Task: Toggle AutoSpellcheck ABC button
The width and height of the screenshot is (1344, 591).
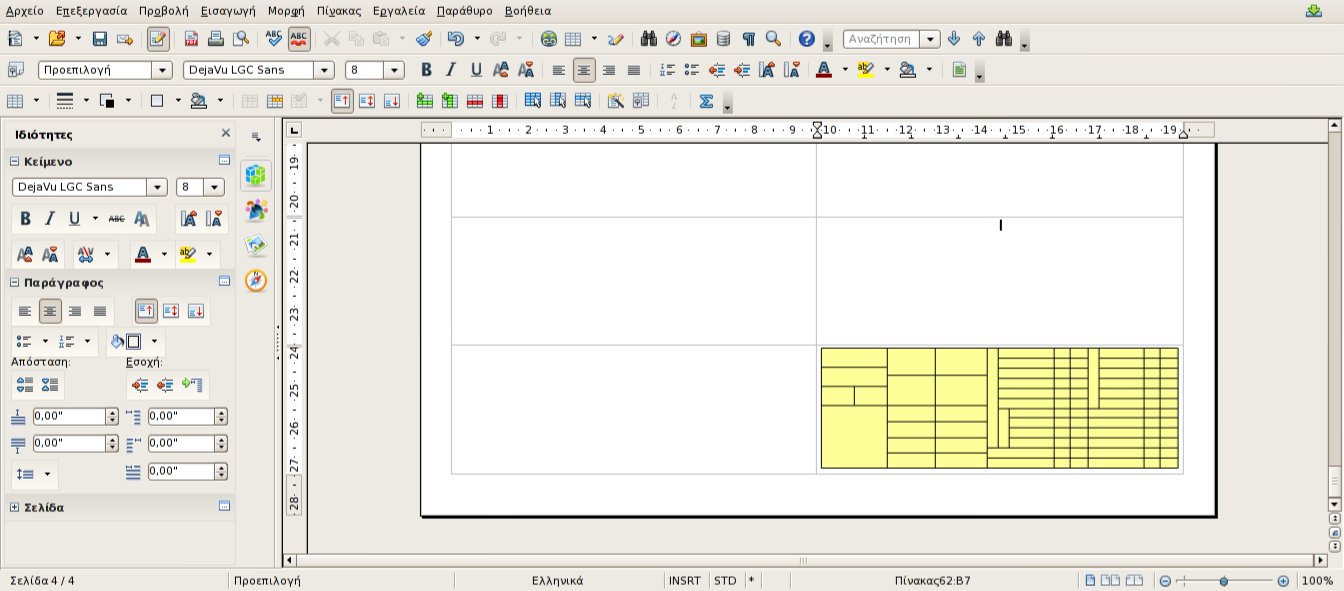Action: click(298, 39)
